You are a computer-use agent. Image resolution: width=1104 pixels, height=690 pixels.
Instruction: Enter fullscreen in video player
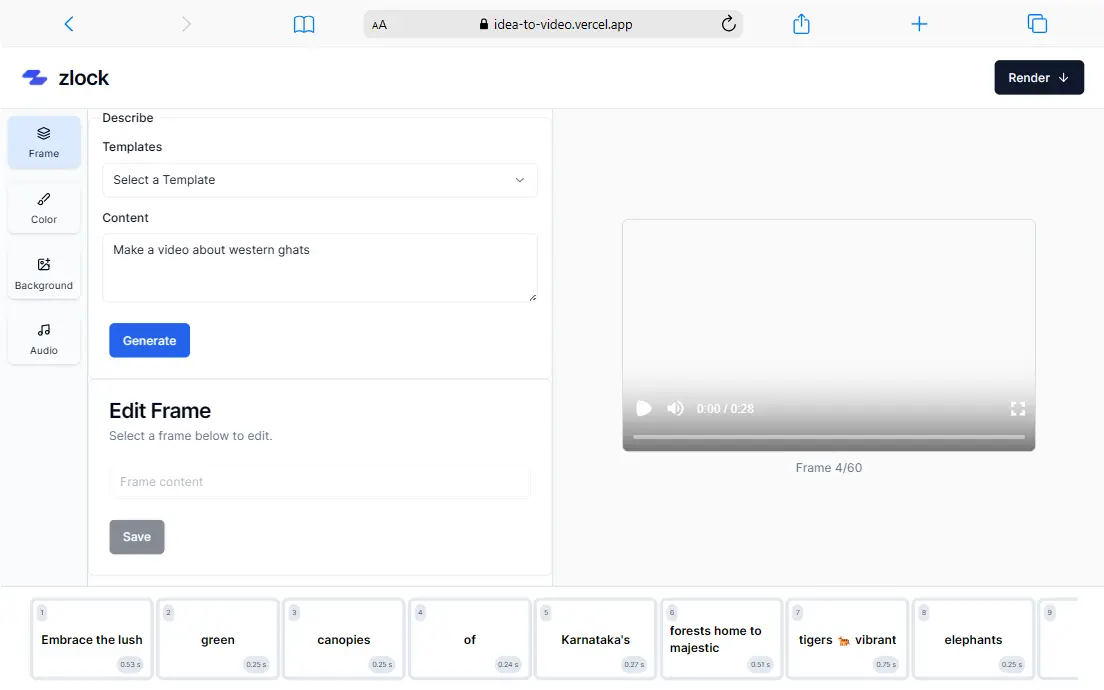tap(1017, 408)
